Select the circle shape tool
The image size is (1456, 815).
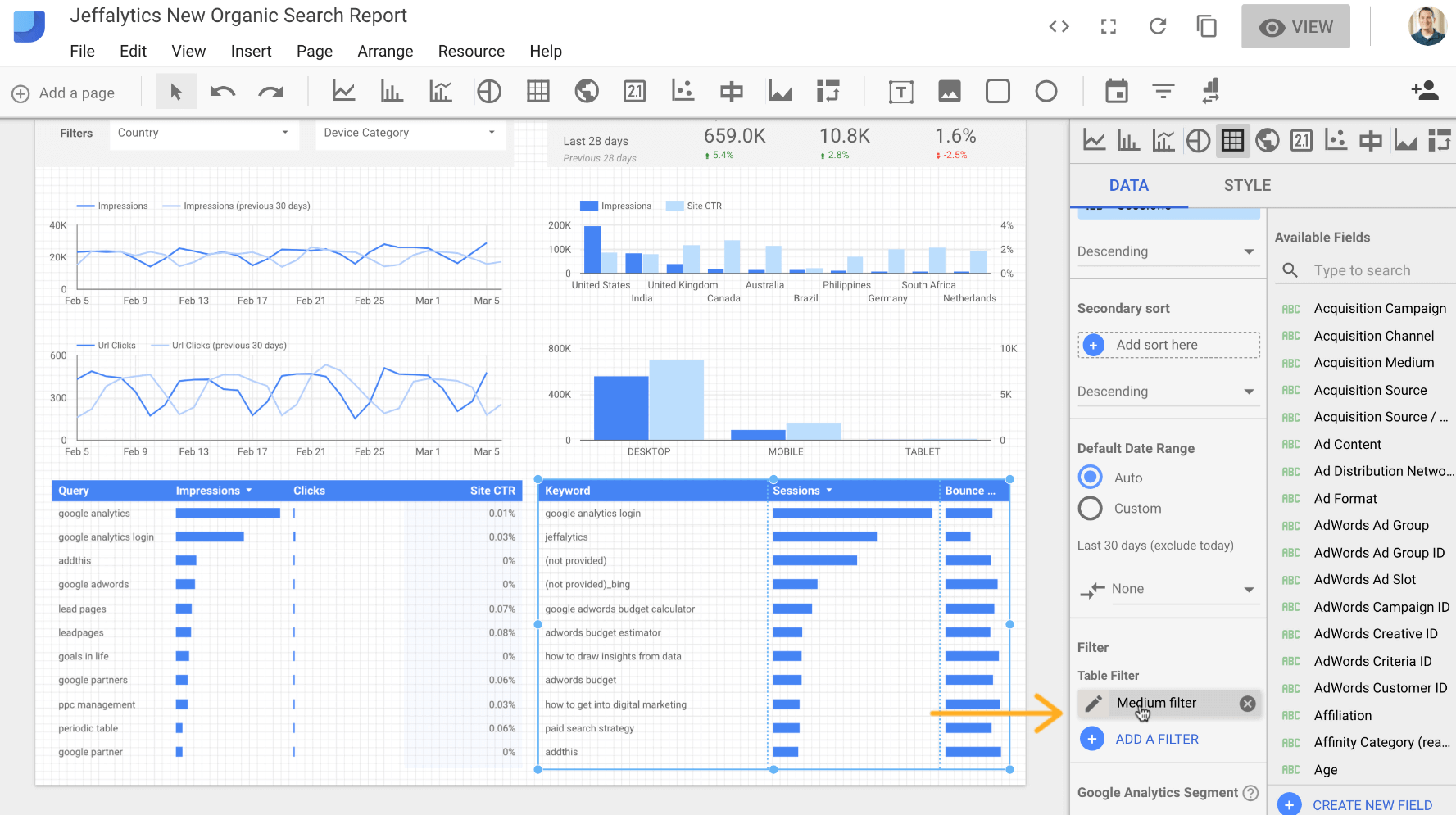1046,91
